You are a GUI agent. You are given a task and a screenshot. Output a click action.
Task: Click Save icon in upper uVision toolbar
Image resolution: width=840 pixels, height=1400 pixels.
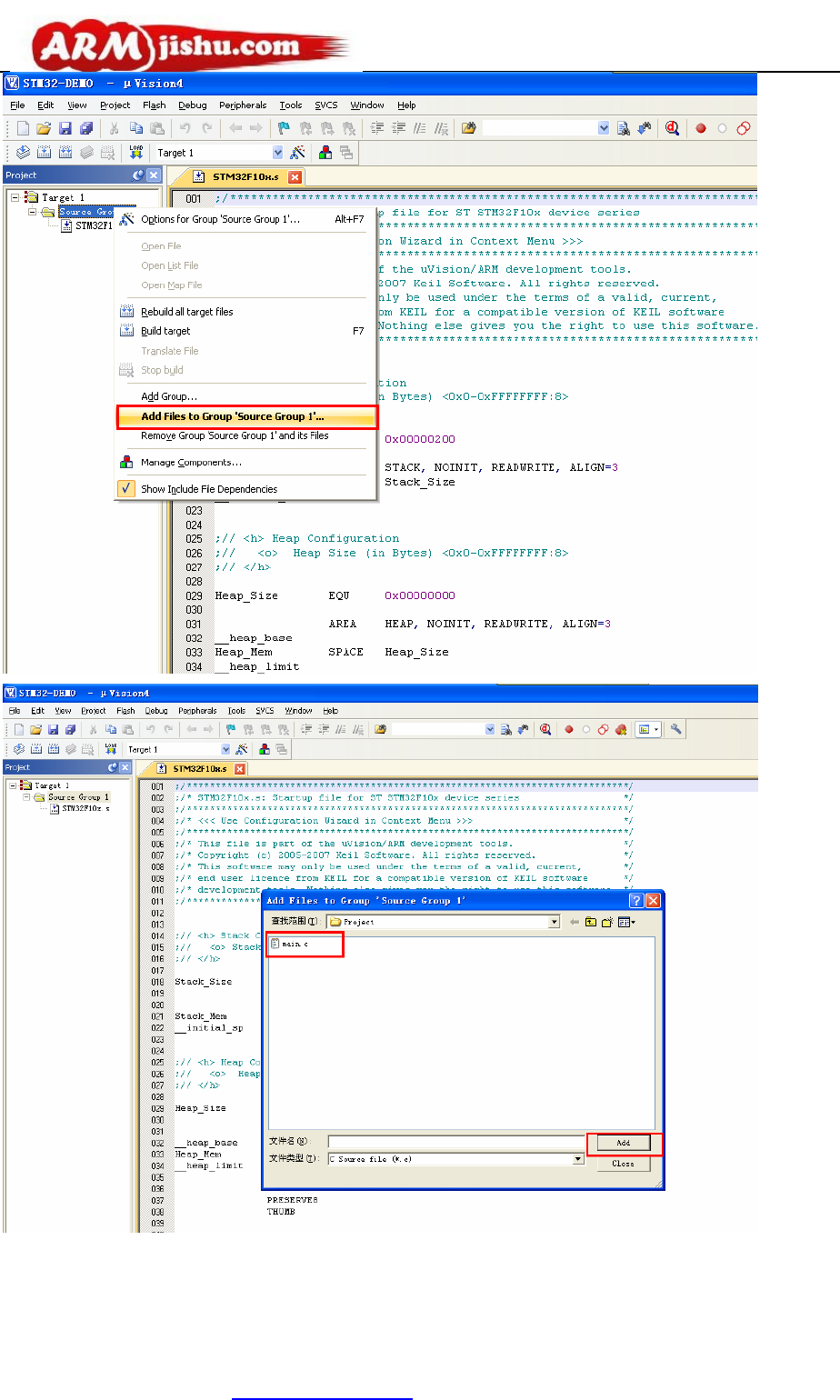(65, 128)
